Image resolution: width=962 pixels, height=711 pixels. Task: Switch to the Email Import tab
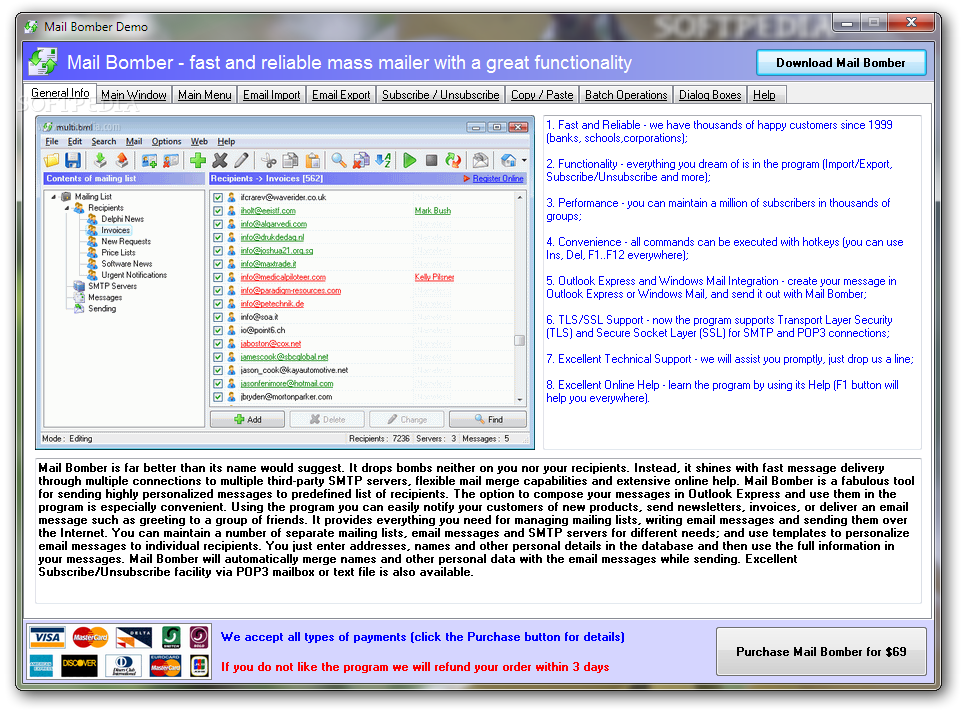[x=272, y=95]
